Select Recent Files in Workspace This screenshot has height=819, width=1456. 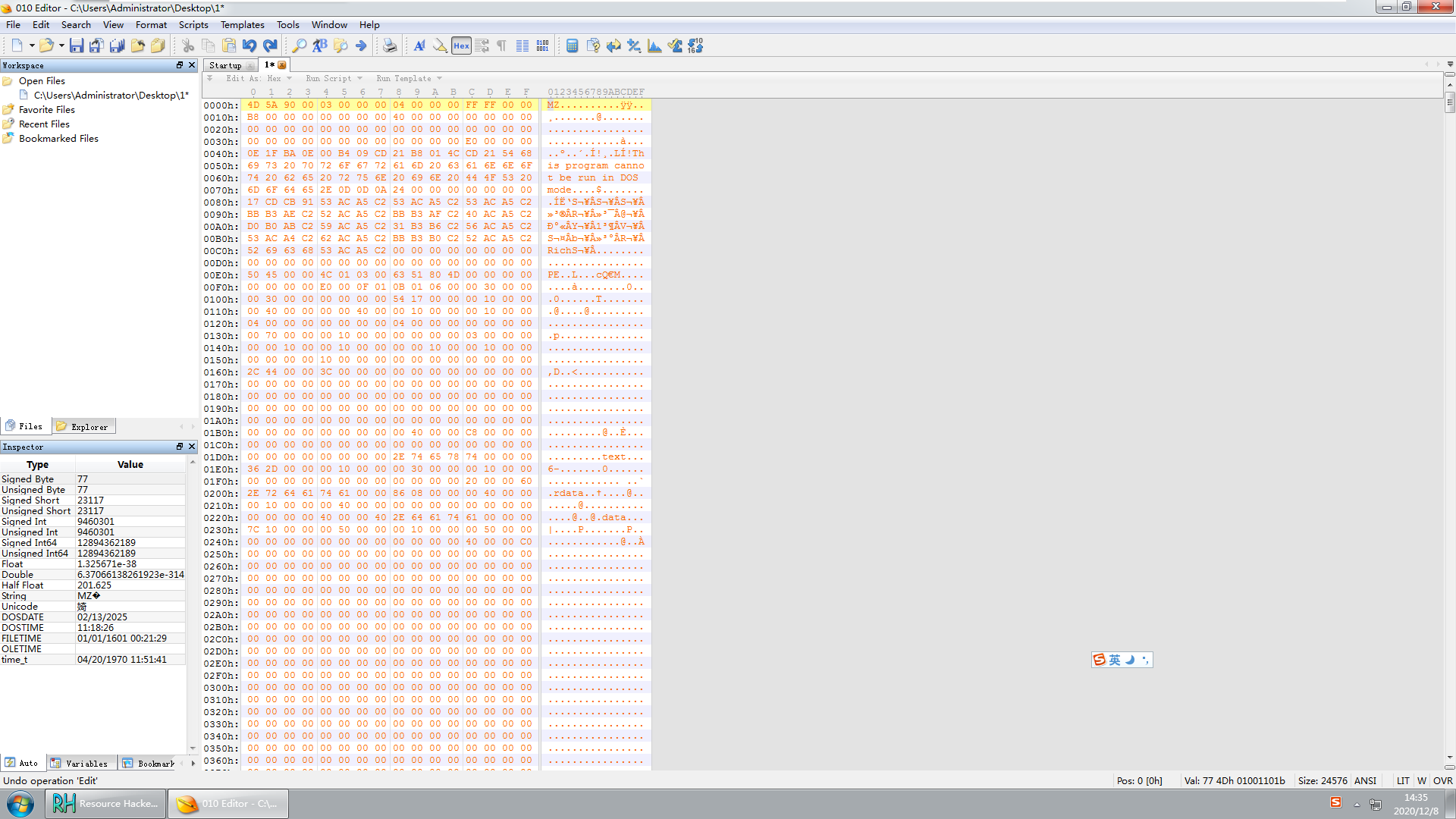pos(44,124)
